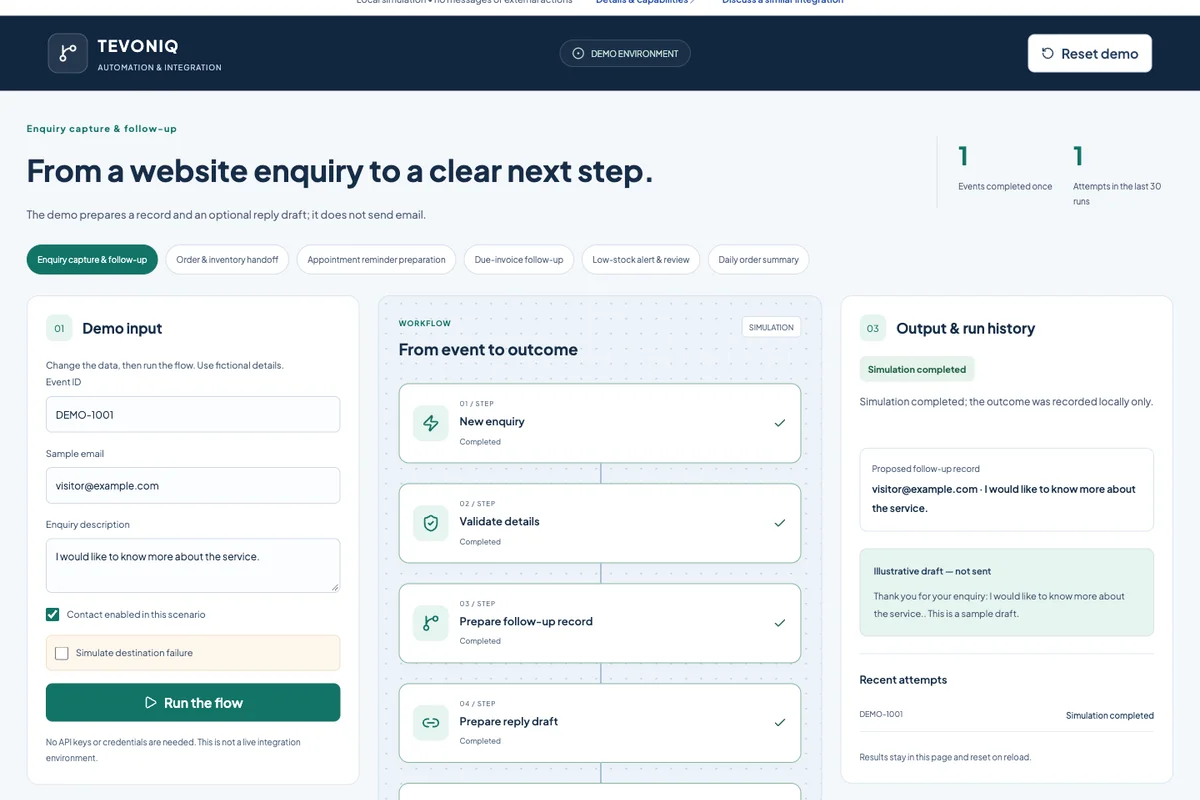Image resolution: width=1200 pixels, height=800 pixels.
Task: Open Appointment reminder preparation tab
Action: pos(376,260)
